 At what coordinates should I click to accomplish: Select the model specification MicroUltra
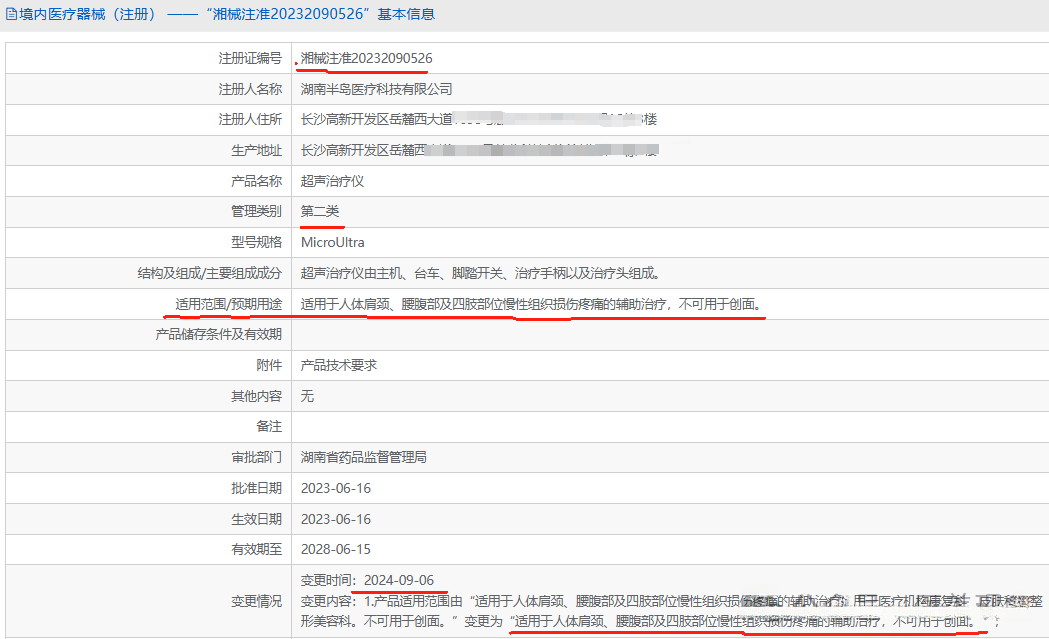(x=333, y=242)
